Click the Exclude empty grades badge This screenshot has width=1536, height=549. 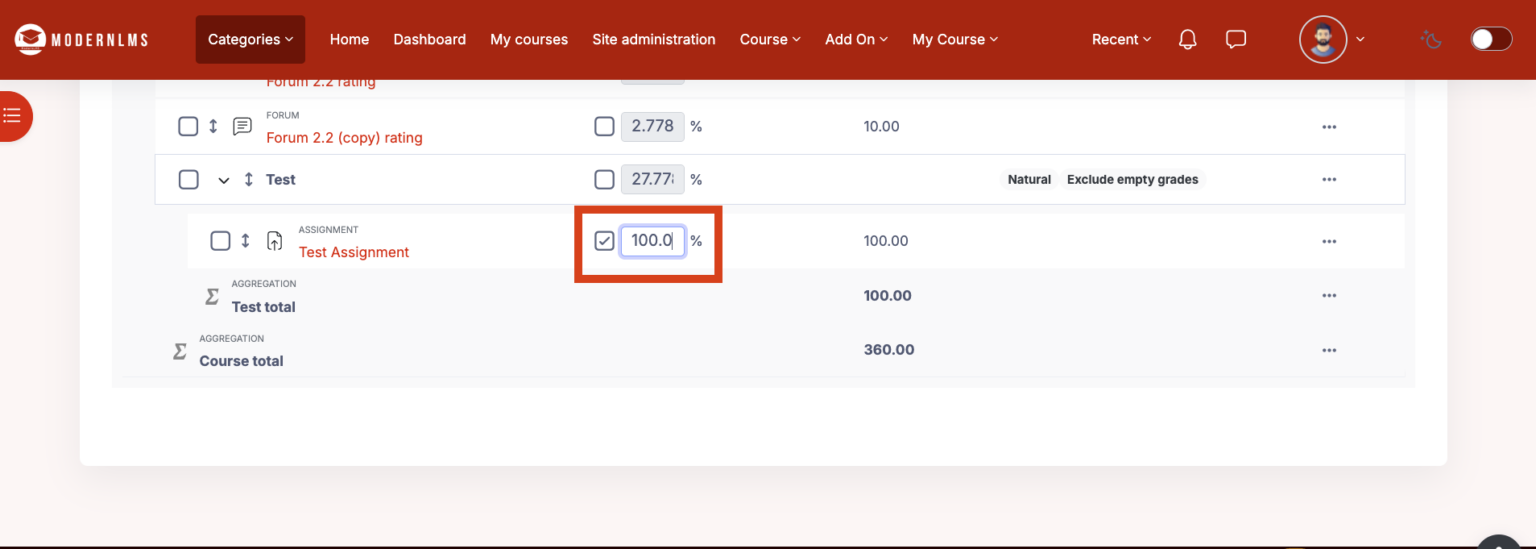pos(1133,180)
